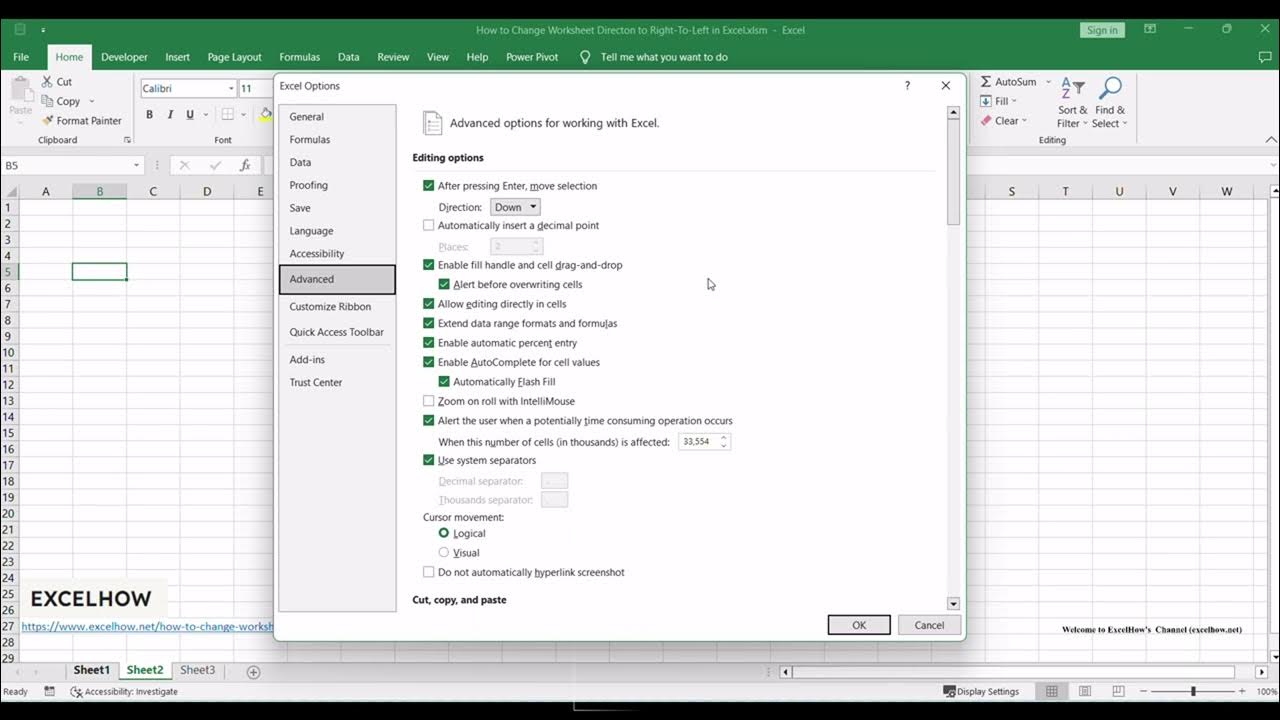Select the Visual cursor movement radio
Screen dimensions: 1280x720
coord(444,553)
